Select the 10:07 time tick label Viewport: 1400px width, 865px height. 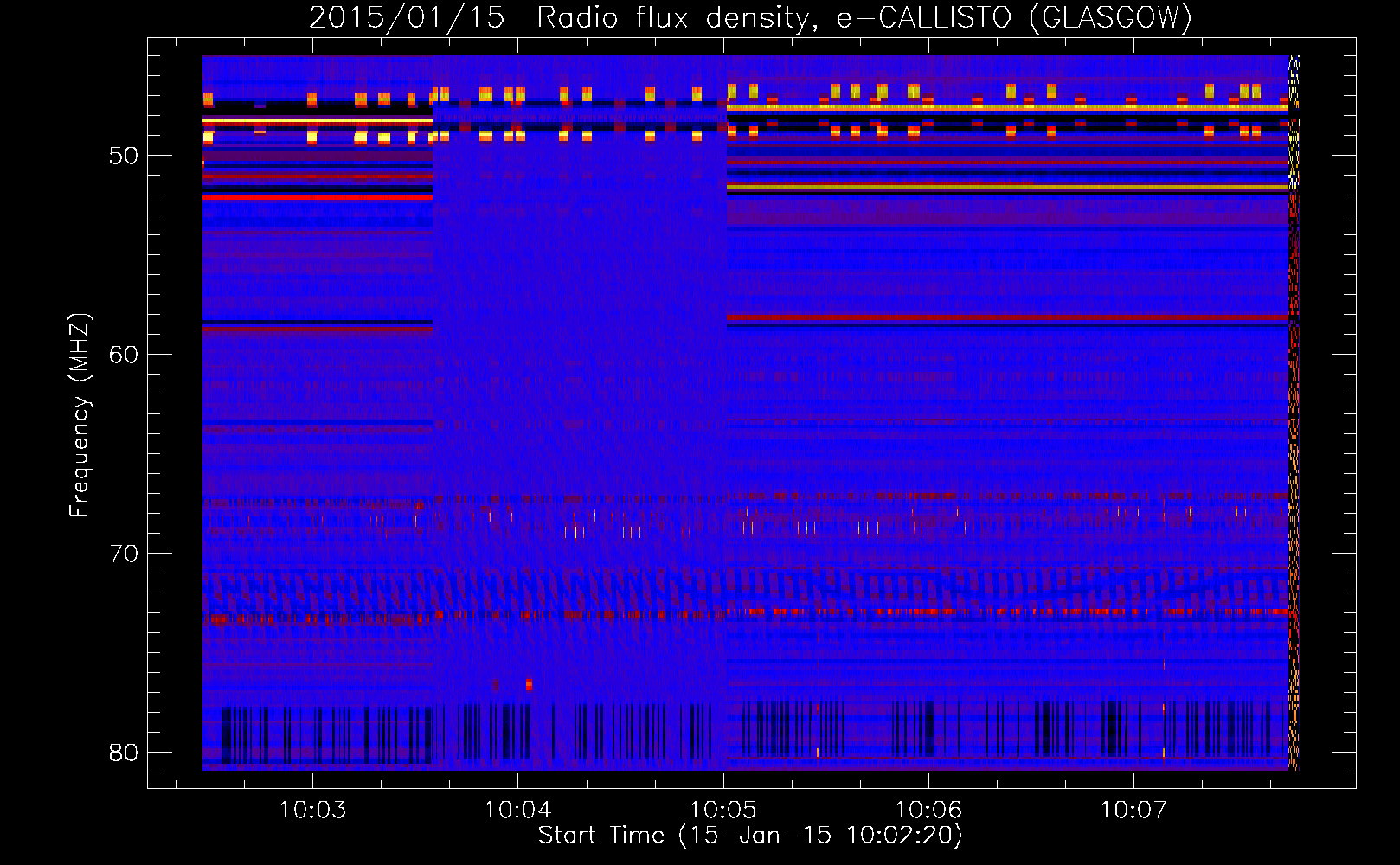1133,810
